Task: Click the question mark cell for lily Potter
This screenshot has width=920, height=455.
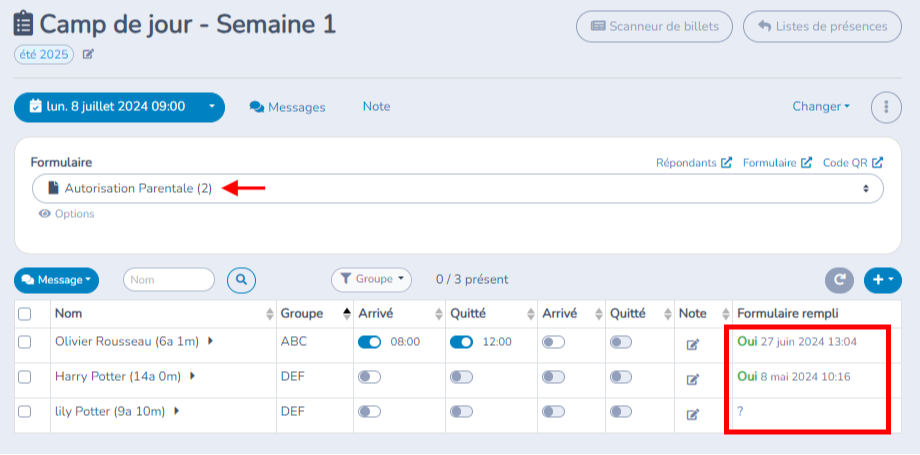Action: [740, 412]
